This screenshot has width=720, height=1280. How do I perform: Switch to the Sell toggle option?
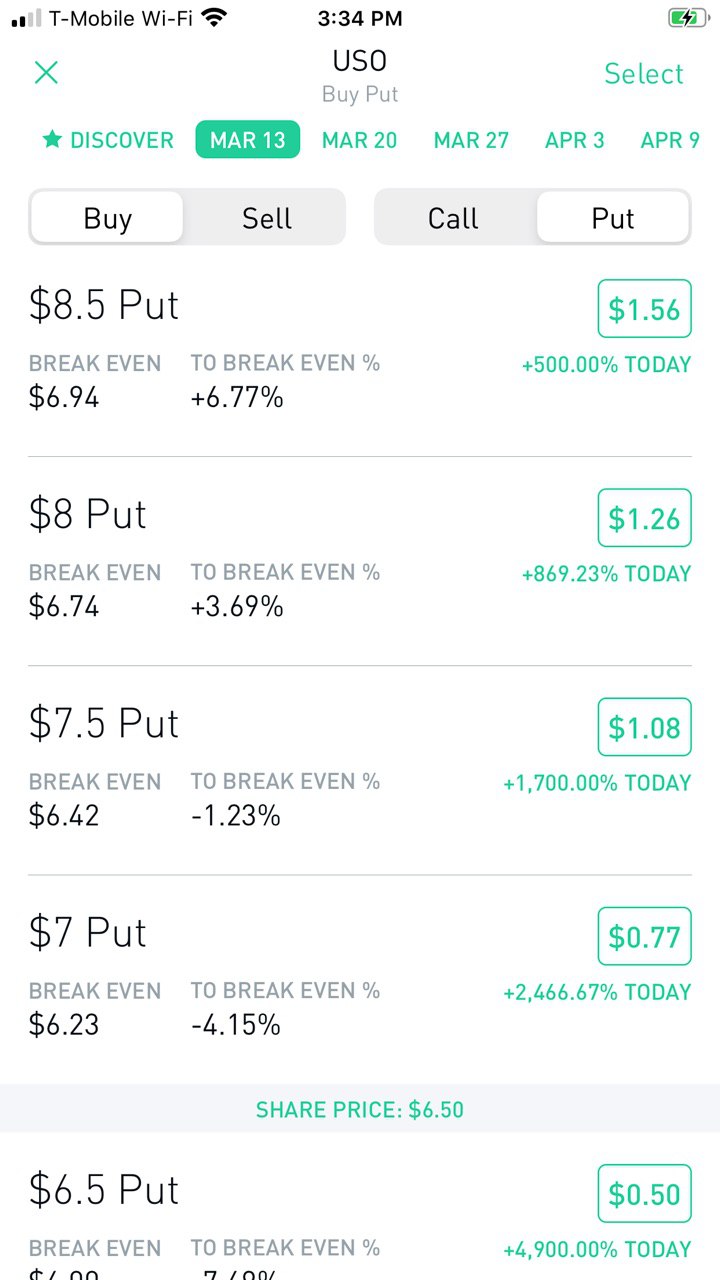pyautogui.click(x=266, y=218)
